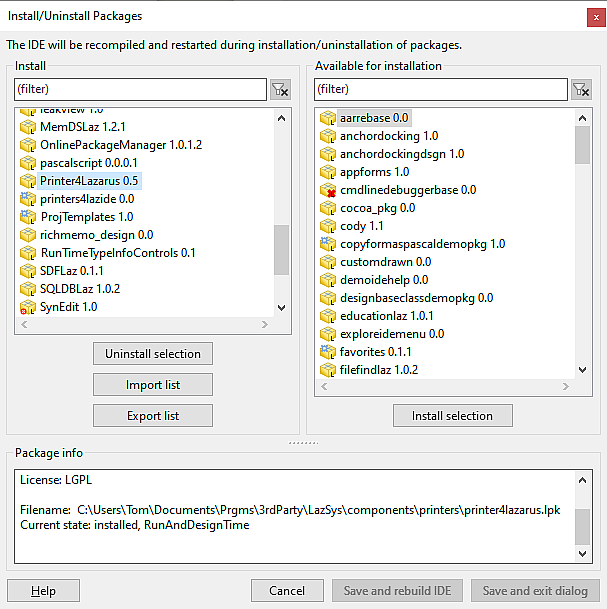Select educationlaz 1.0.1 package
This screenshot has height=609, width=607.
pos(386,316)
